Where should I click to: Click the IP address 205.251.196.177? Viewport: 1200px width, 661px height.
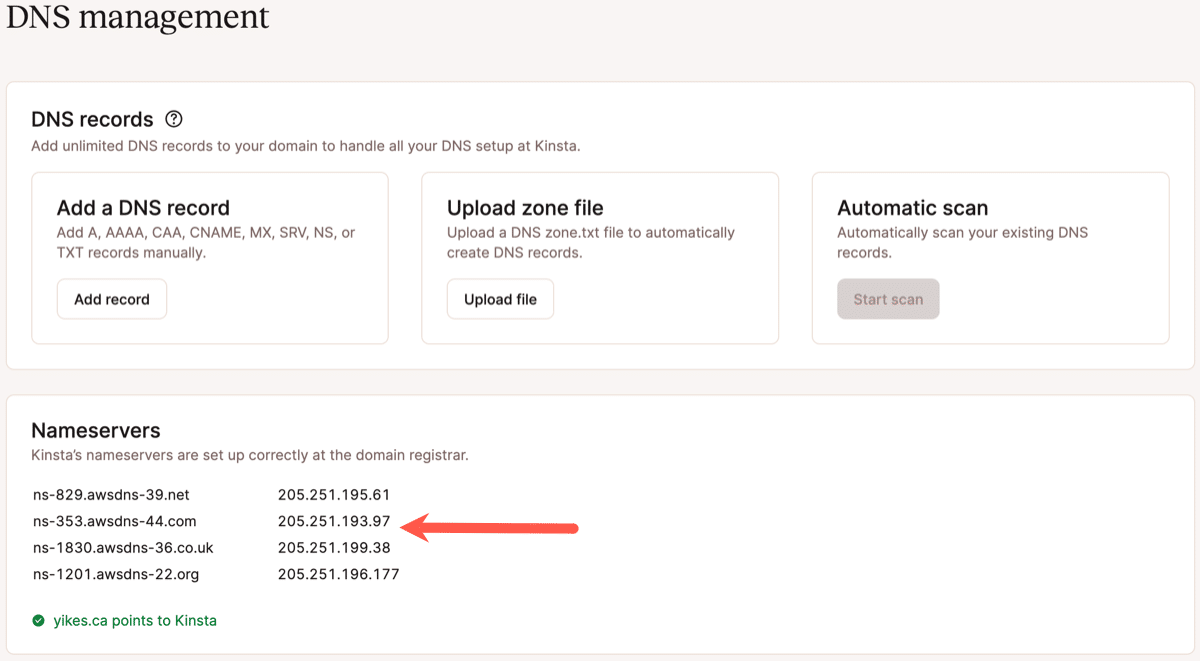338,574
